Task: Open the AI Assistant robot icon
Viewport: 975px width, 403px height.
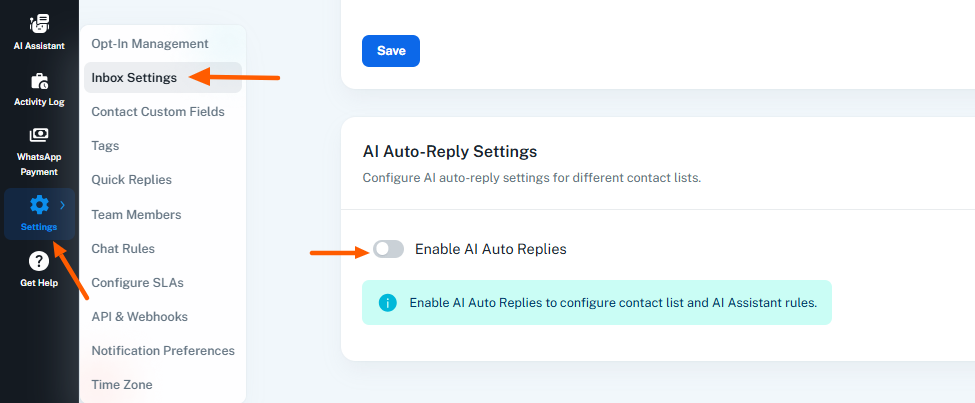Action: click(39, 24)
